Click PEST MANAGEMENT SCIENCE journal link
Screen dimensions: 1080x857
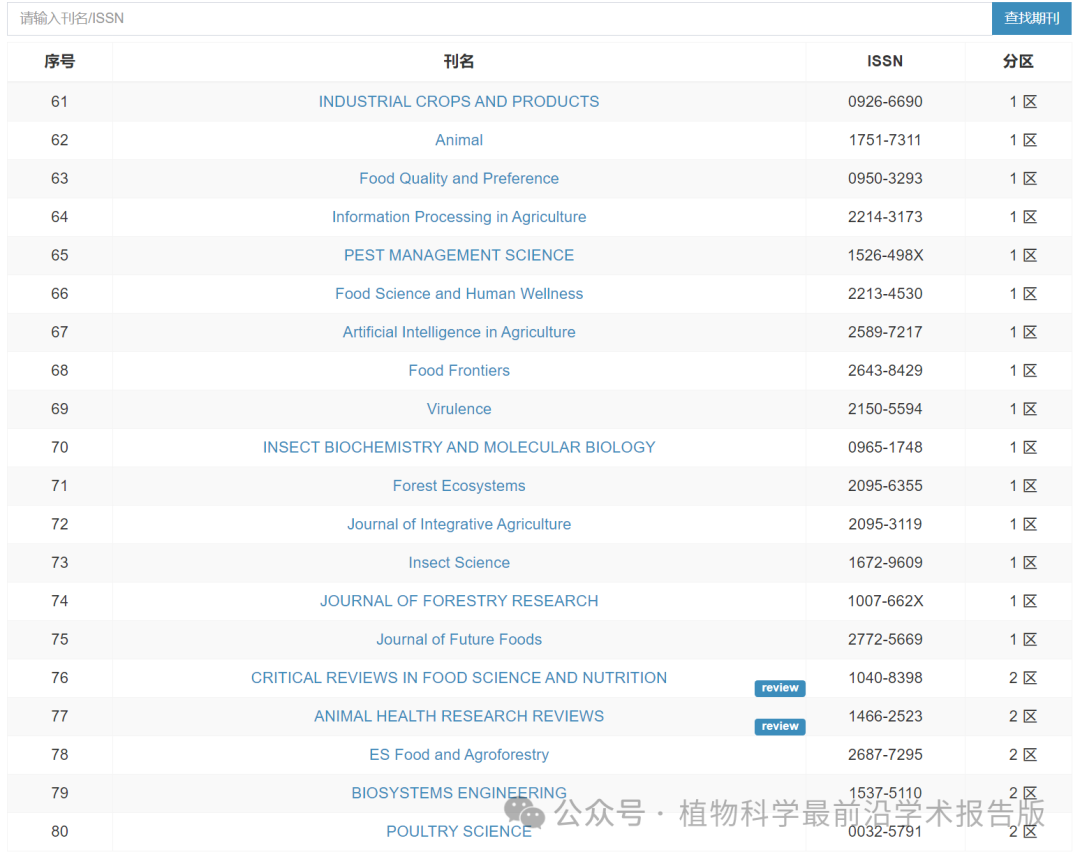point(459,255)
